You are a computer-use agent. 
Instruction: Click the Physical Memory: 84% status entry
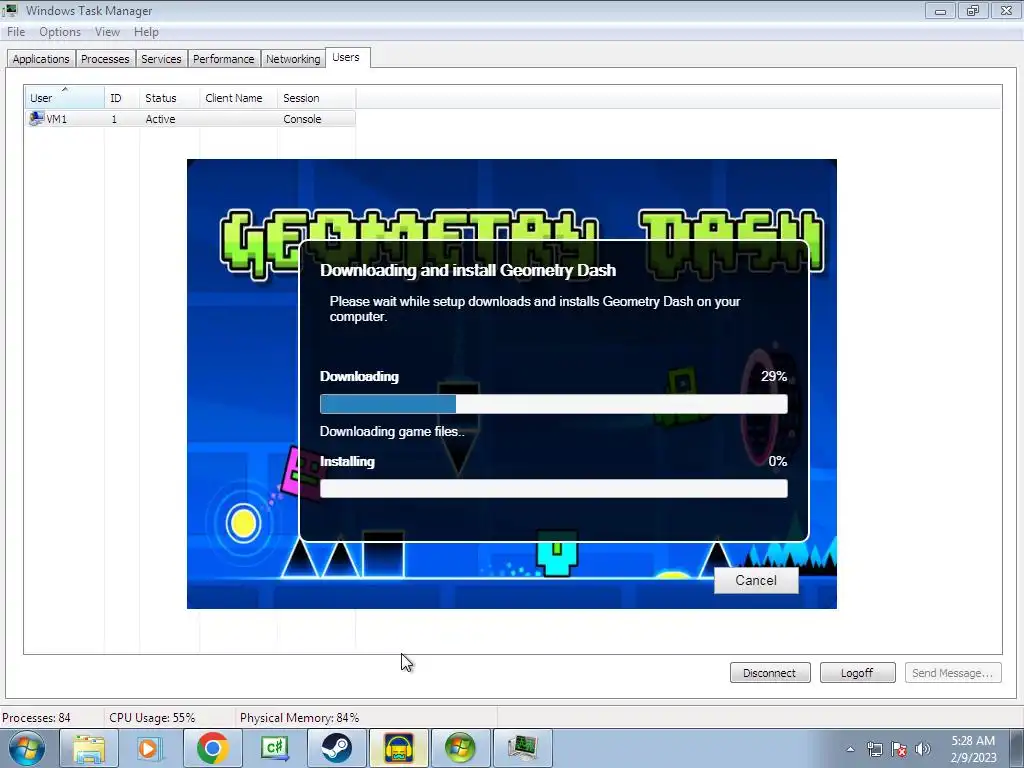click(x=300, y=718)
